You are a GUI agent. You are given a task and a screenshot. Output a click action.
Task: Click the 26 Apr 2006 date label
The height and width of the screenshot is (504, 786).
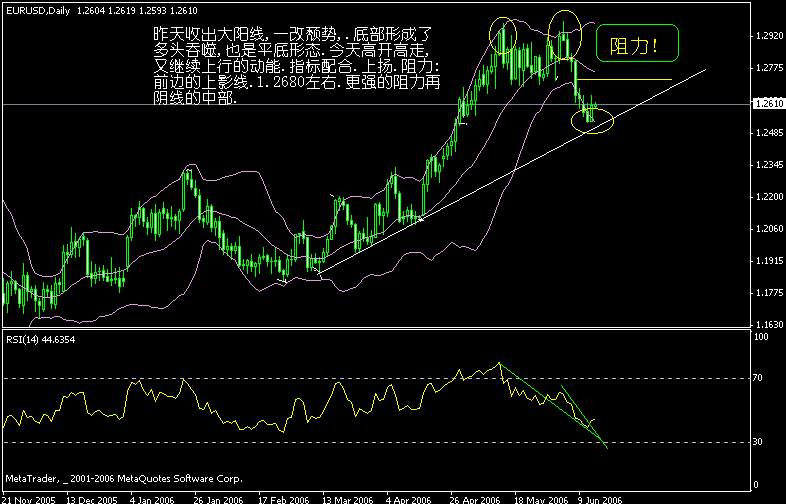tap(476, 500)
